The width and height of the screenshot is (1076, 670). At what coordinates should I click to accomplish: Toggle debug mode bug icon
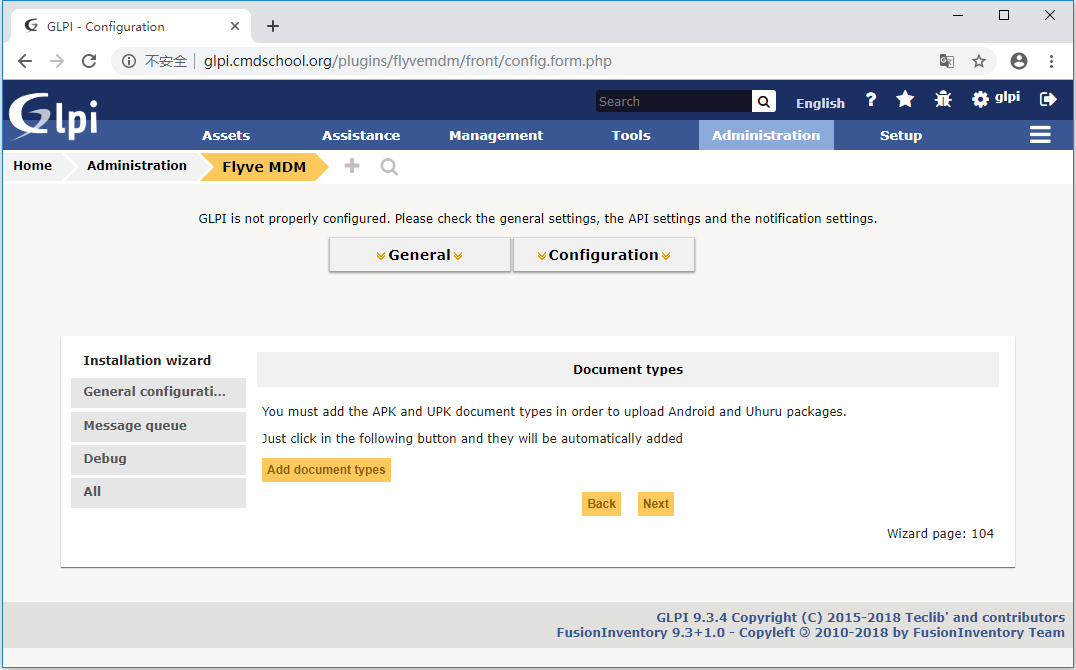tap(943, 100)
